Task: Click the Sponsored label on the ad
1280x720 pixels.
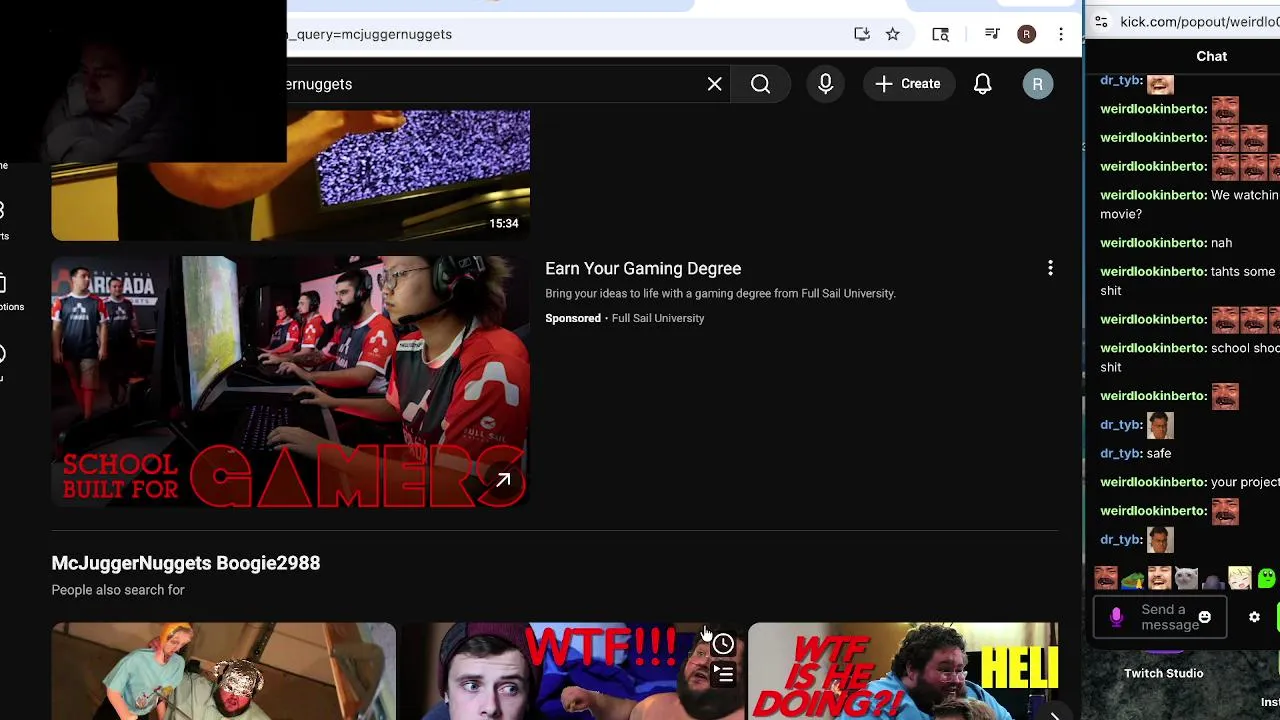Action: click(x=573, y=318)
